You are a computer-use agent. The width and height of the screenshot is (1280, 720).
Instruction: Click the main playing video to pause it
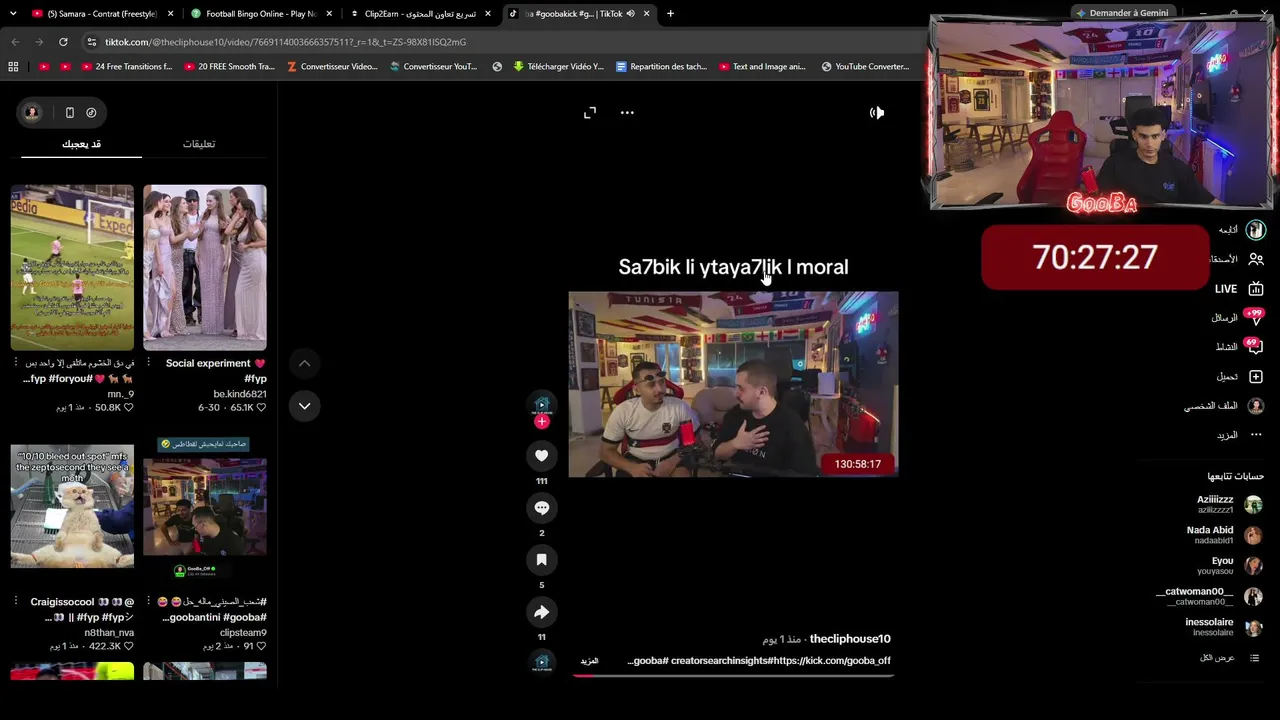(733, 384)
